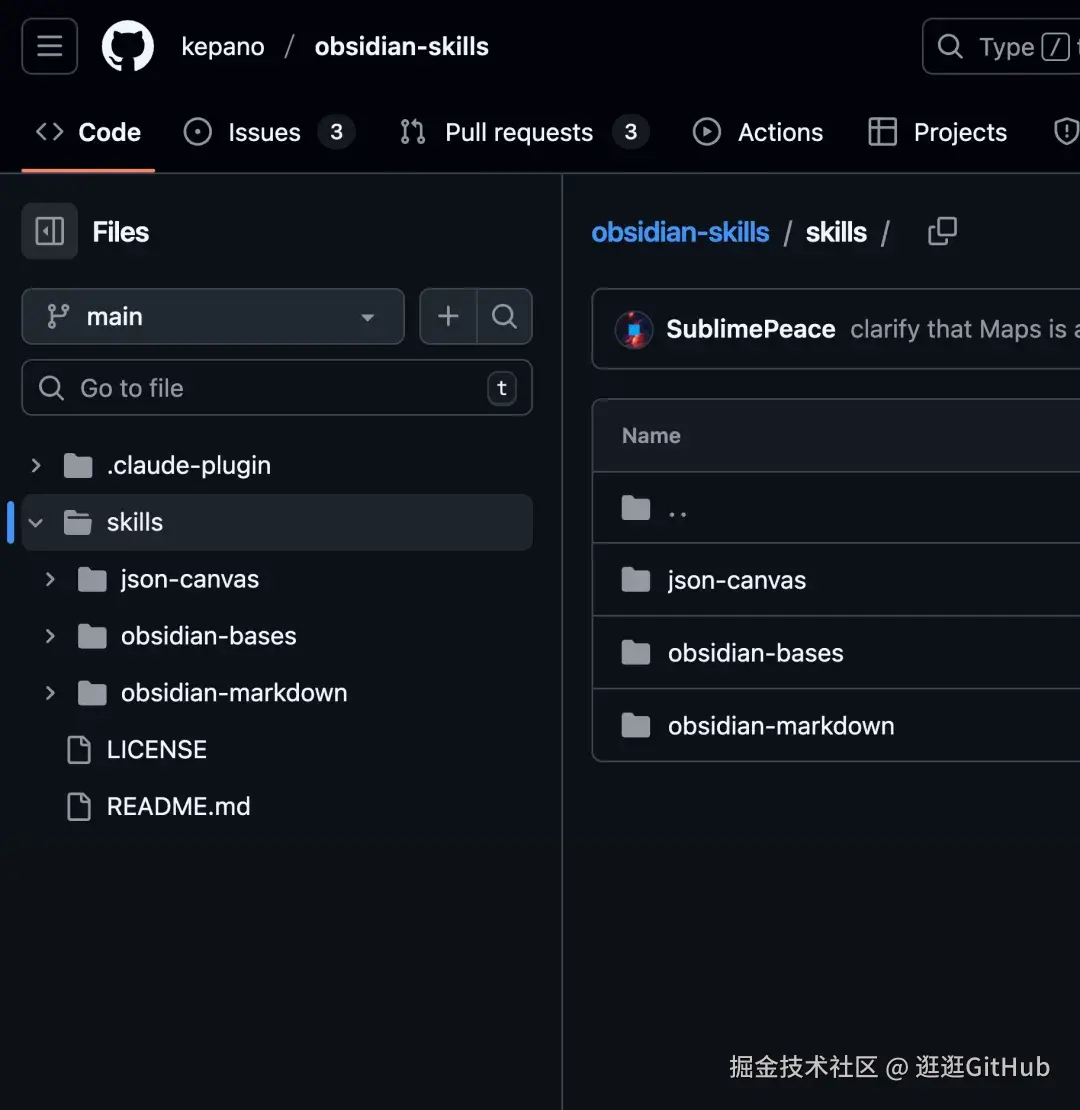Open obsidian-markdown folder in the listing
This screenshot has height=1110, width=1080.
pyautogui.click(x=781, y=726)
